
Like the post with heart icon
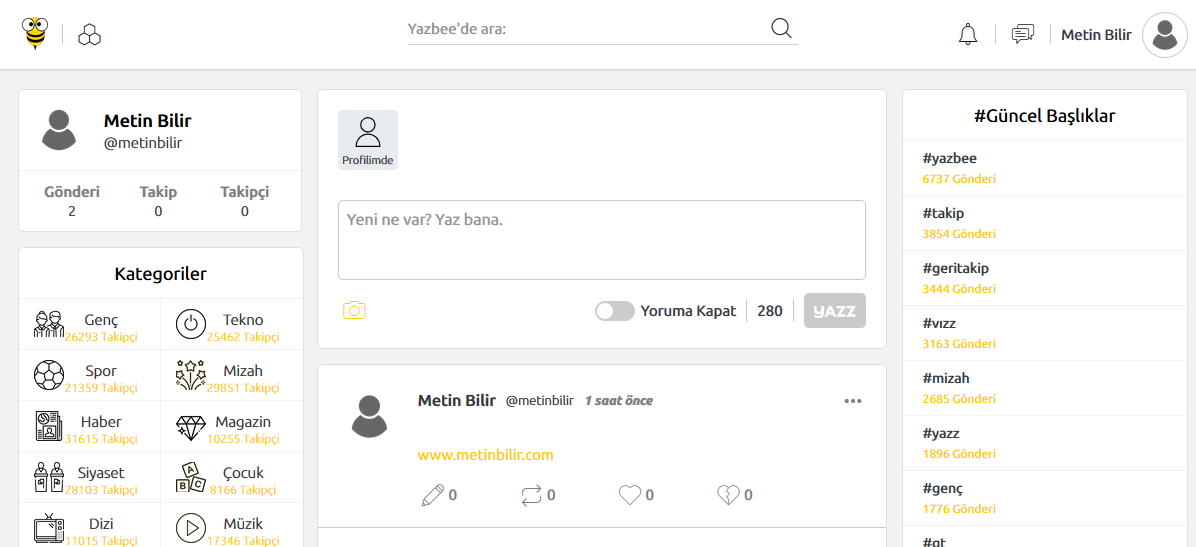tap(629, 495)
